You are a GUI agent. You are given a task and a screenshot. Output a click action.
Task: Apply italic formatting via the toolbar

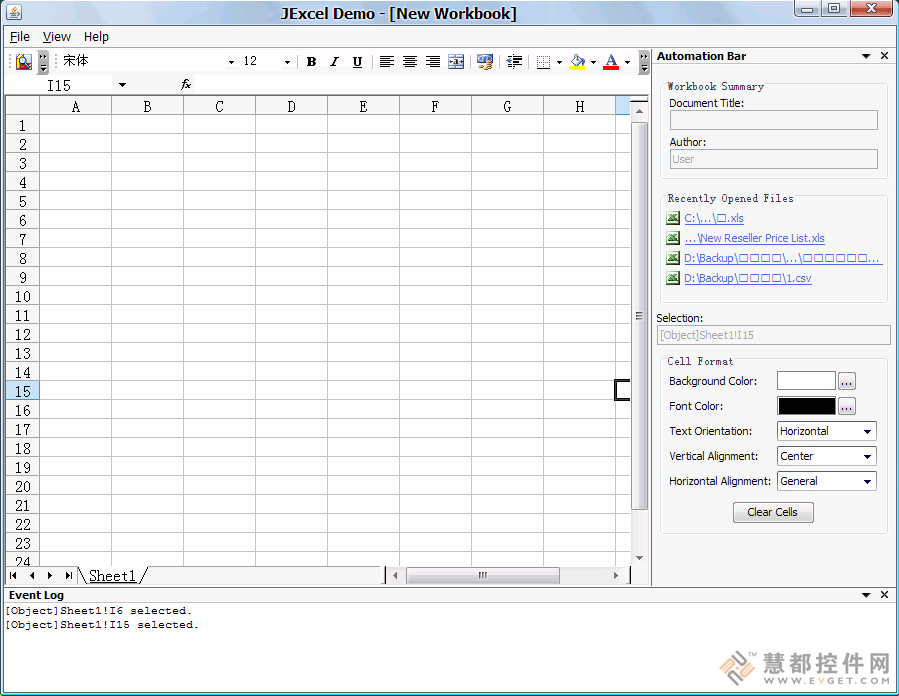pyautogui.click(x=334, y=61)
